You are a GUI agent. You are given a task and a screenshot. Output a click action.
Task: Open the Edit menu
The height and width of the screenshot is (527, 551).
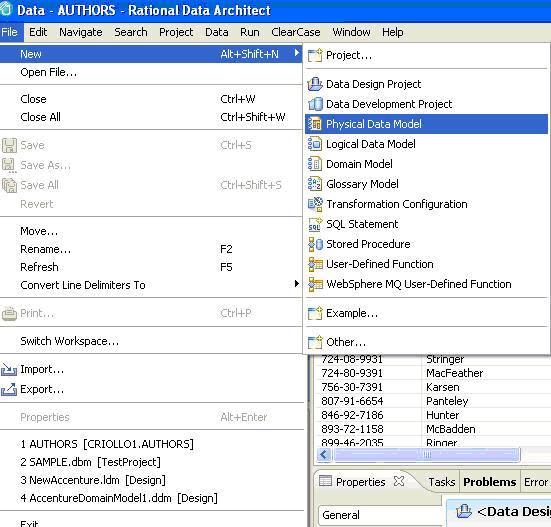click(38, 32)
